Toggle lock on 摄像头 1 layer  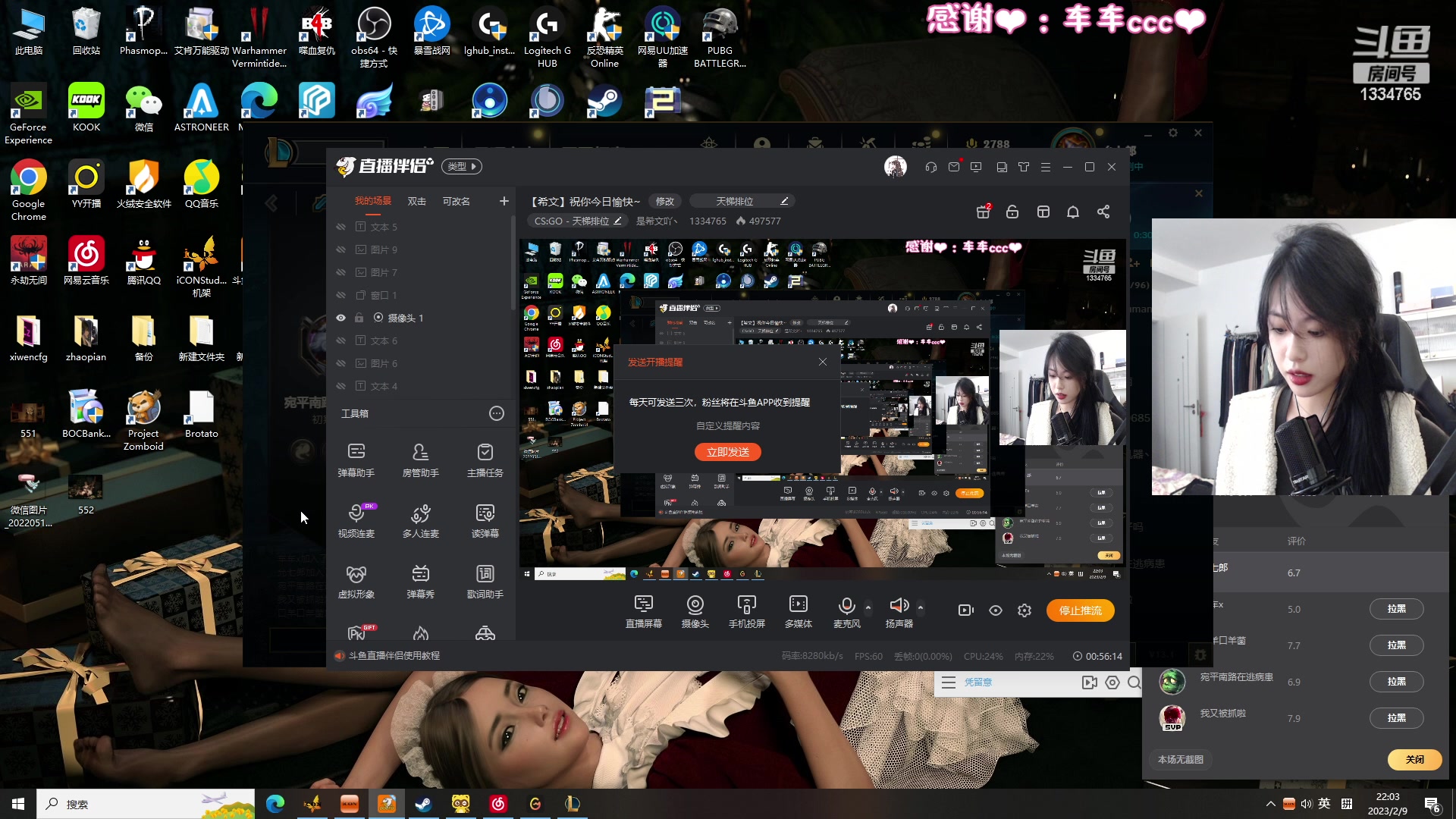coord(359,318)
